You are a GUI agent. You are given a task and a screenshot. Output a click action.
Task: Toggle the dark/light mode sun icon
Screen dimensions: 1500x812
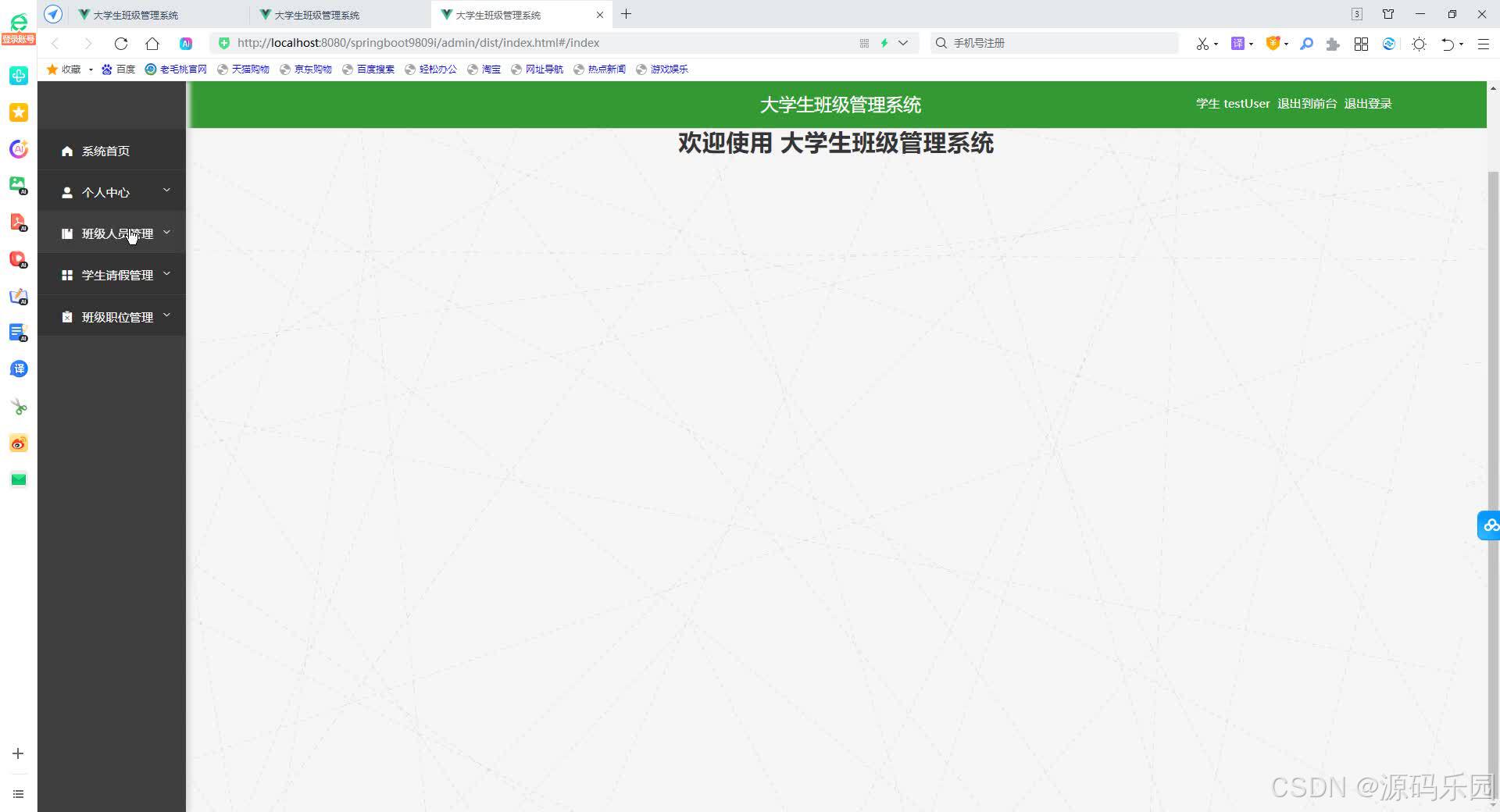pyautogui.click(x=1418, y=44)
